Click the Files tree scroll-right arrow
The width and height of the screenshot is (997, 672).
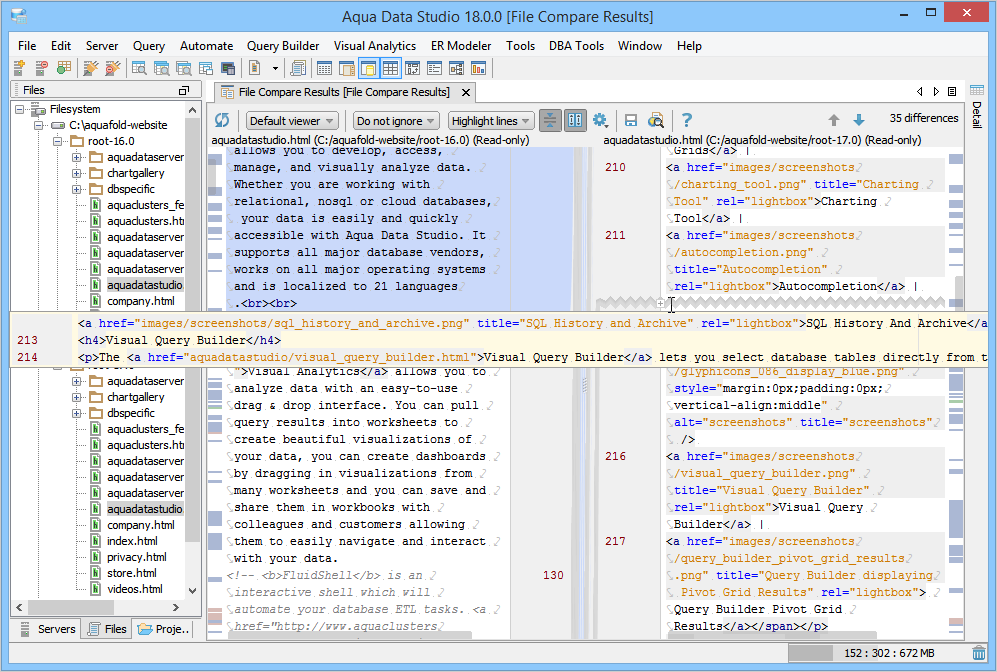(176, 608)
